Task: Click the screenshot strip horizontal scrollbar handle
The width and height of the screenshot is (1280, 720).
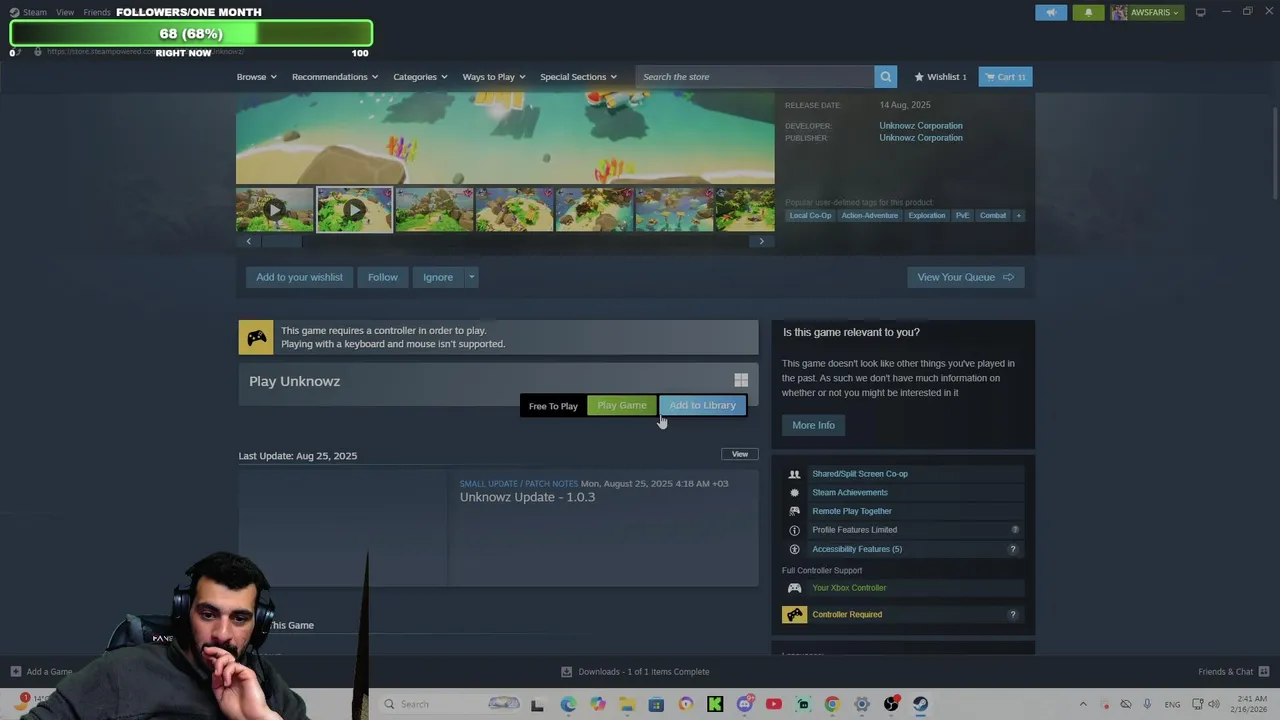Action: click(281, 241)
